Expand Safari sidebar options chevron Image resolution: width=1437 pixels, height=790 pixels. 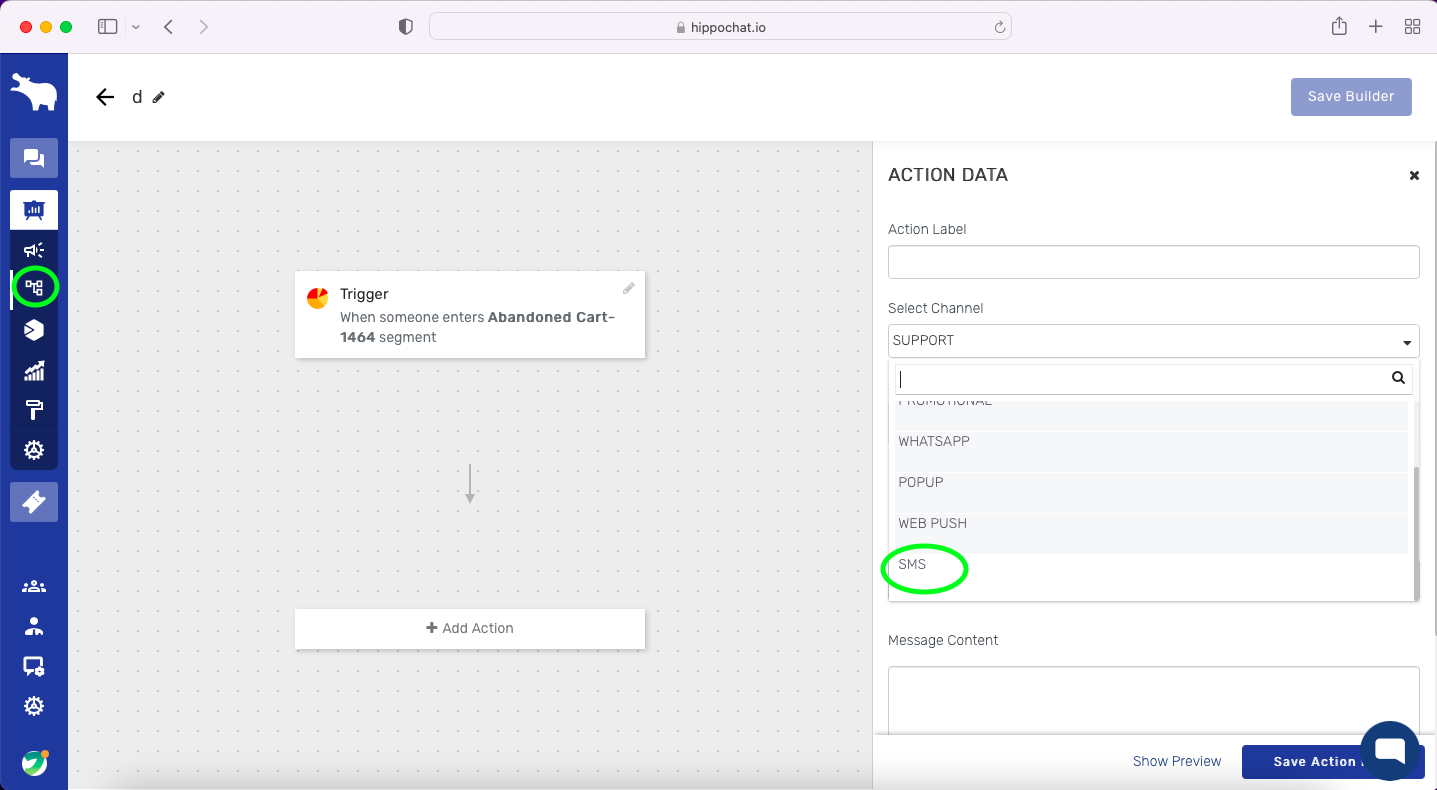(136, 27)
